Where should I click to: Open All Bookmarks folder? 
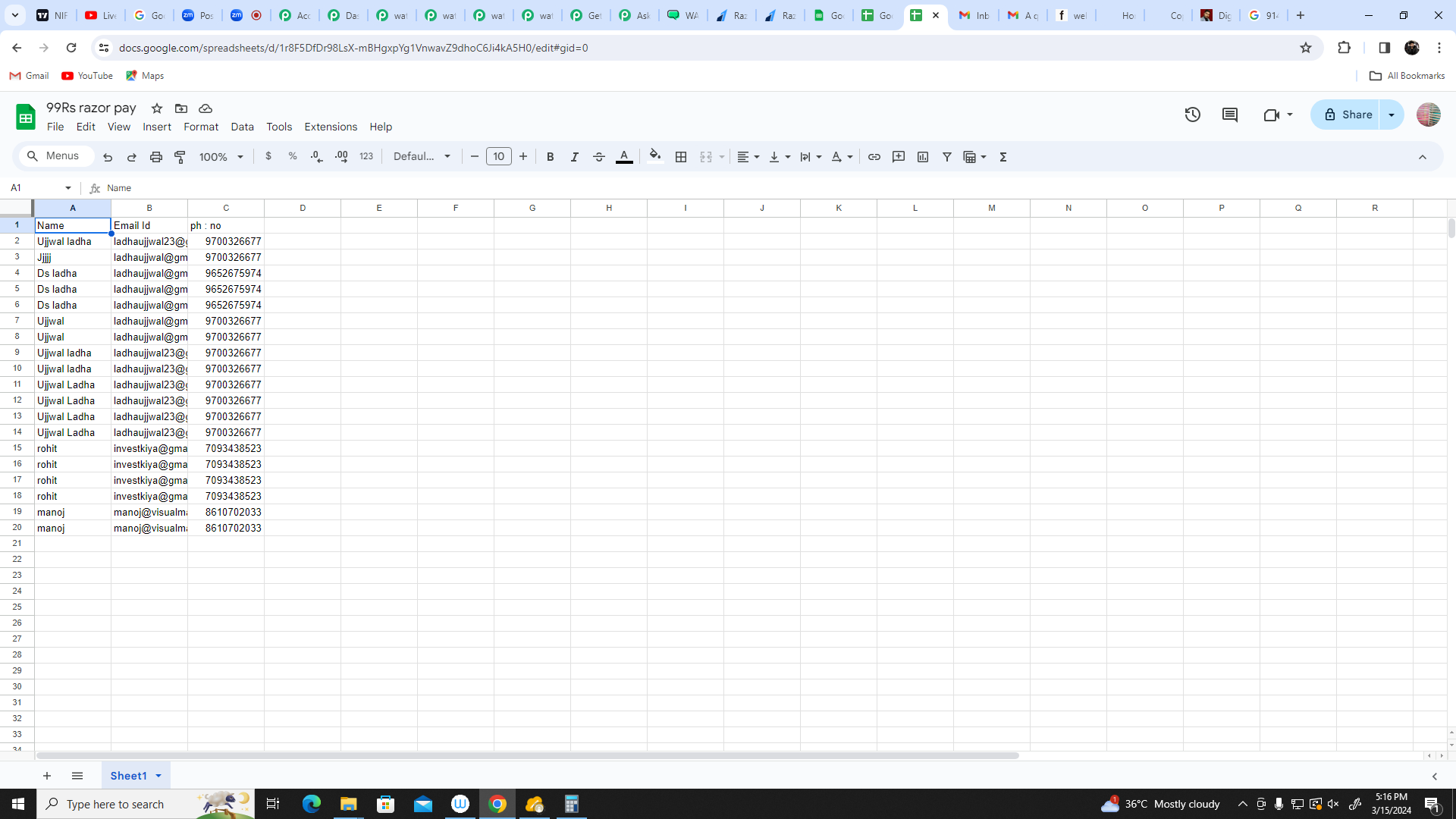(x=1407, y=76)
